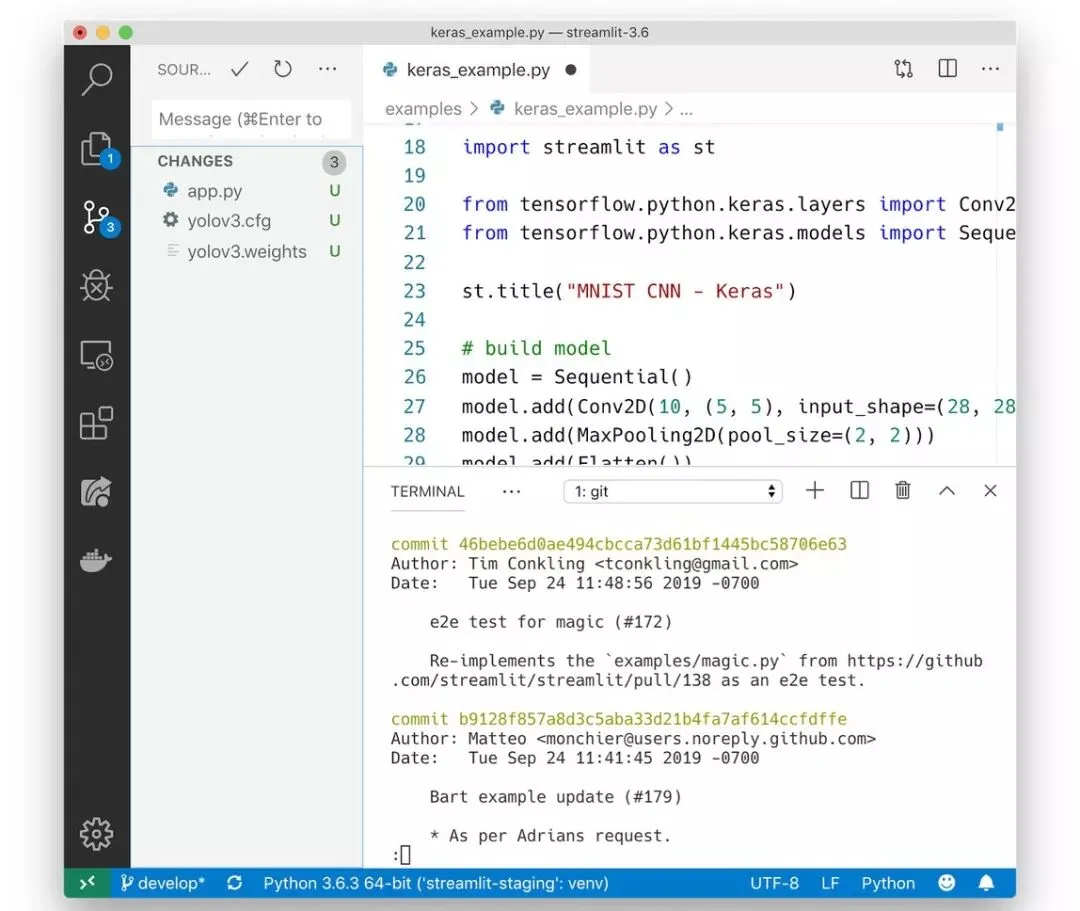1080x911 pixels.
Task: Kill terminal with trash icon
Action: (903, 490)
